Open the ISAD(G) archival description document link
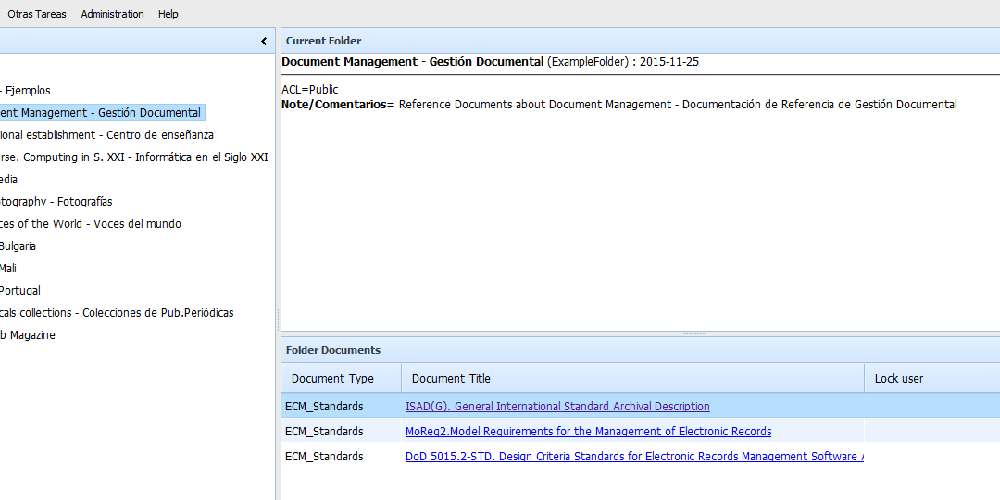Viewport: 1000px width, 500px height. (557, 406)
